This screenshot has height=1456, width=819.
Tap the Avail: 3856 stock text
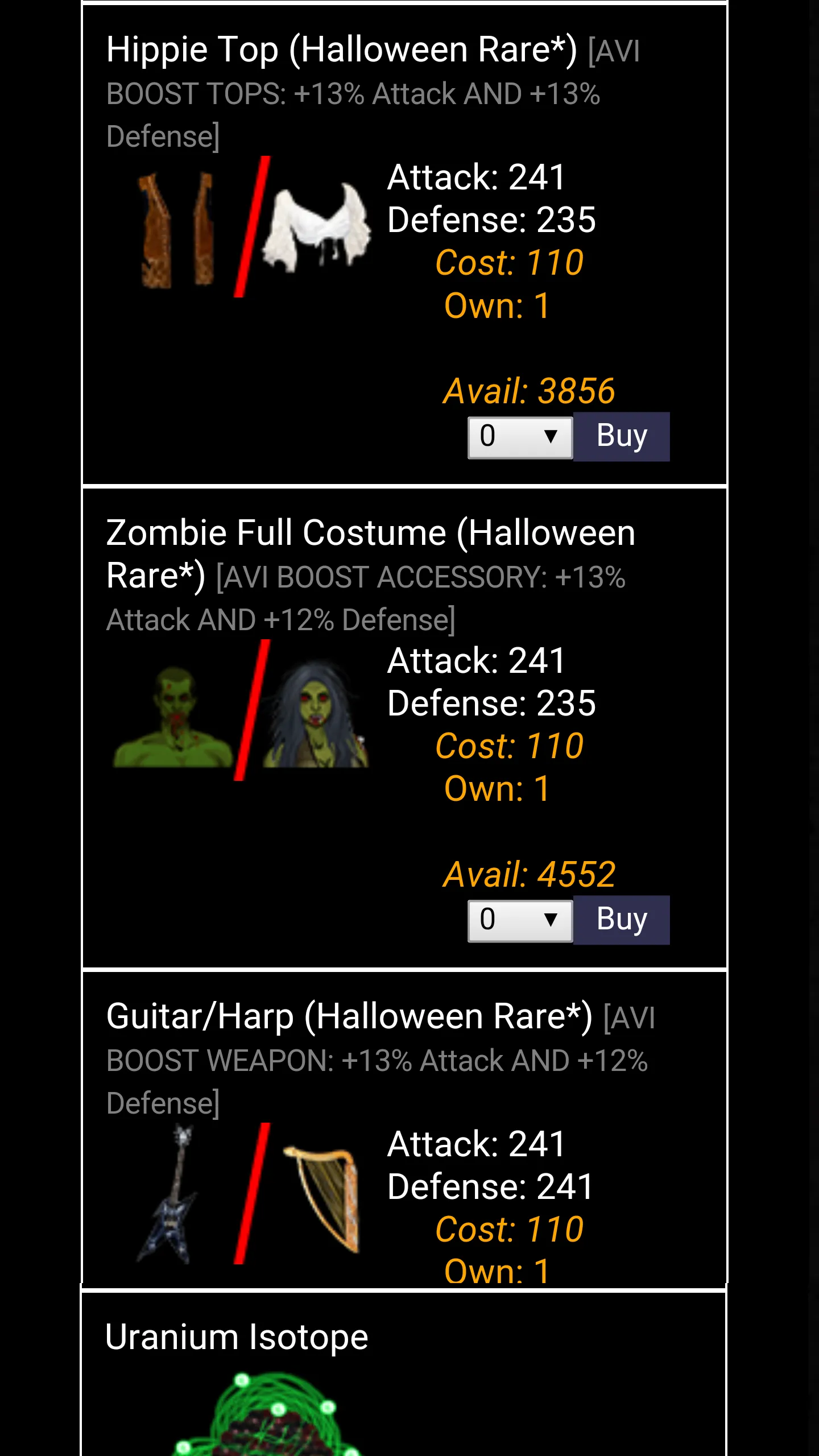pyautogui.click(x=529, y=391)
